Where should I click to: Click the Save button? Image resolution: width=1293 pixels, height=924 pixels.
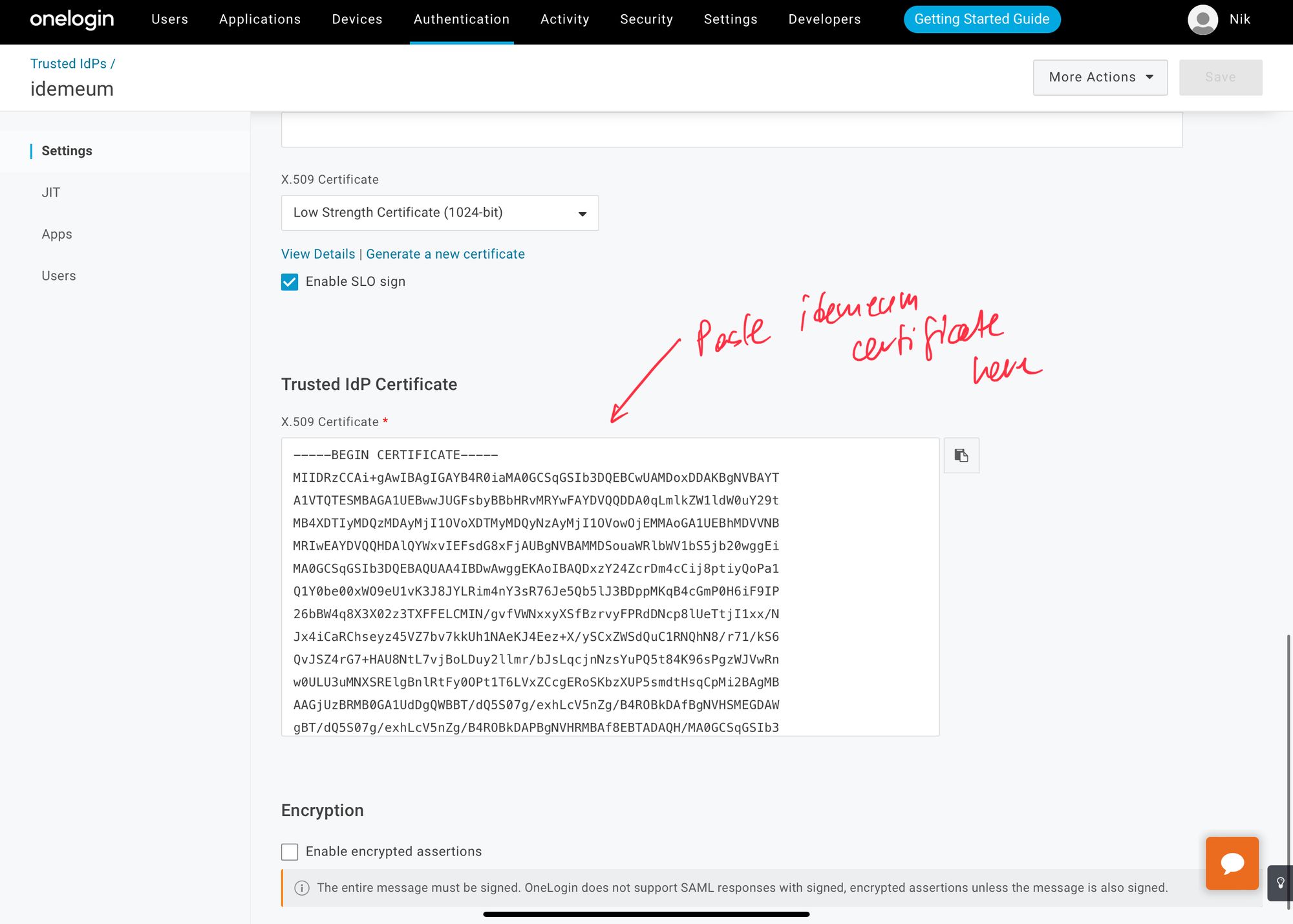click(x=1221, y=78)
